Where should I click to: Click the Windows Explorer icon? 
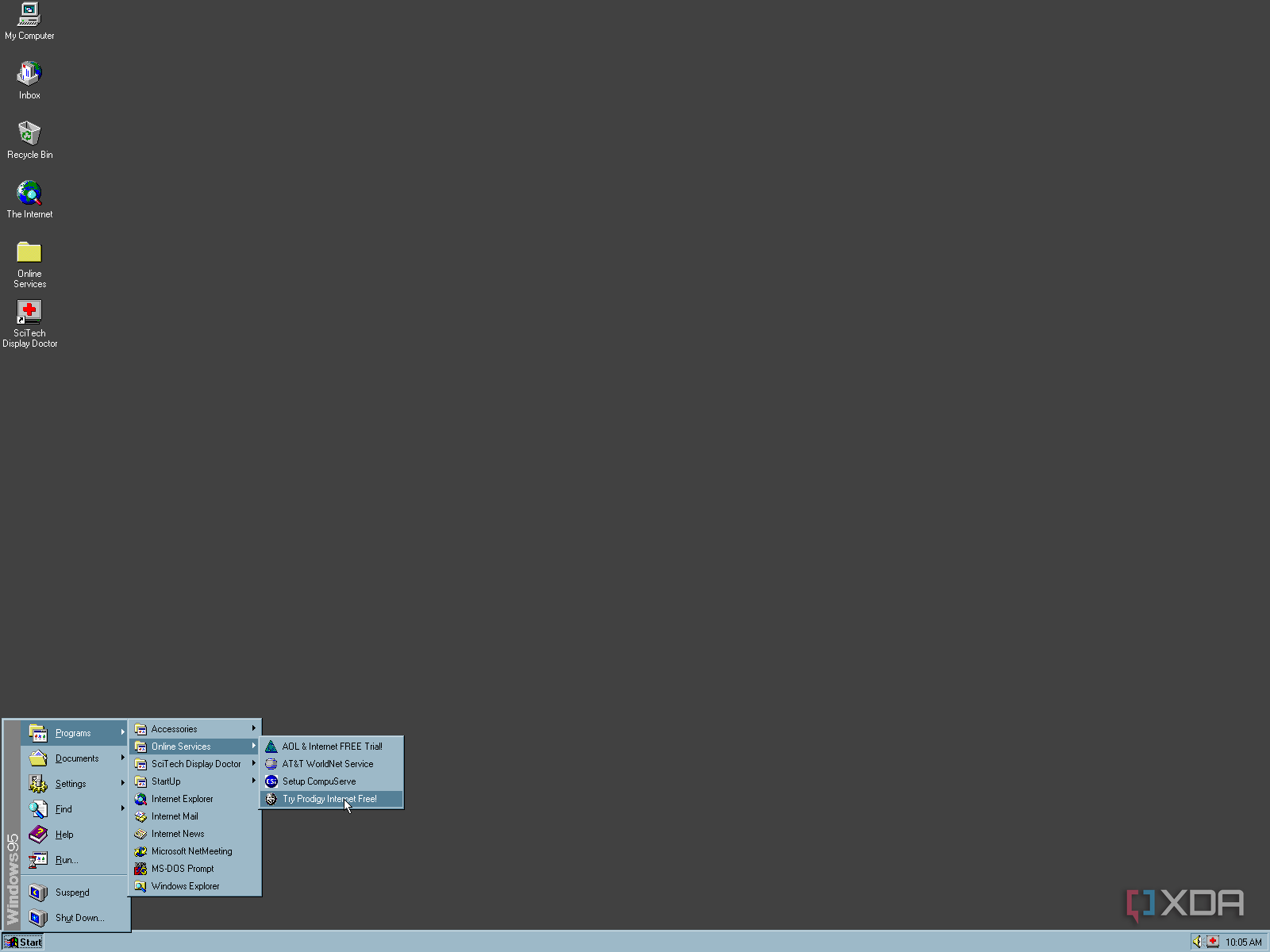pyautogui.click(x=140, y=886)
